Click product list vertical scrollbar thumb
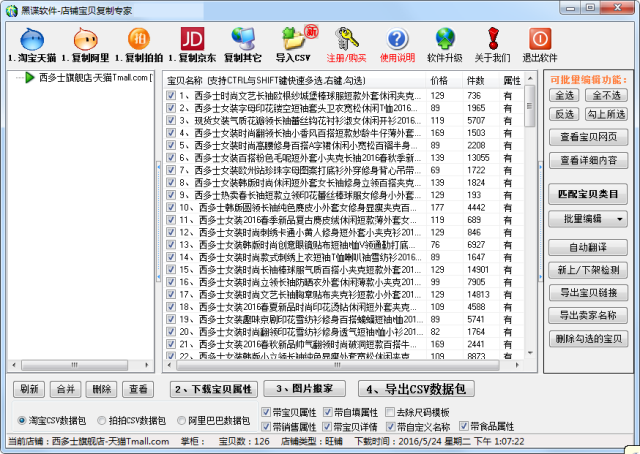The height and width of the screenshot is (454, 640). 530,106
